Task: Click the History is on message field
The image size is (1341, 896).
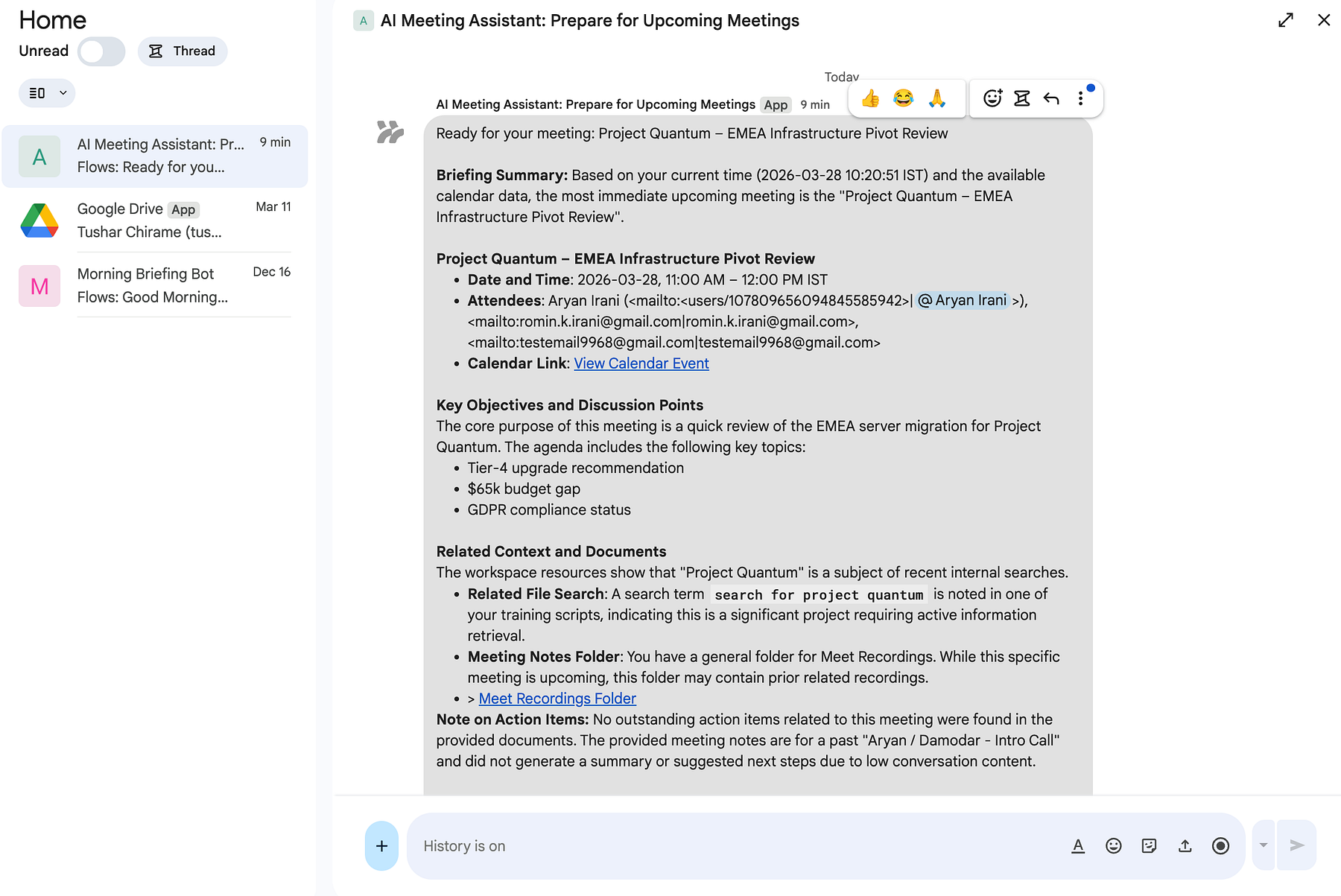Action: point(738,846)
